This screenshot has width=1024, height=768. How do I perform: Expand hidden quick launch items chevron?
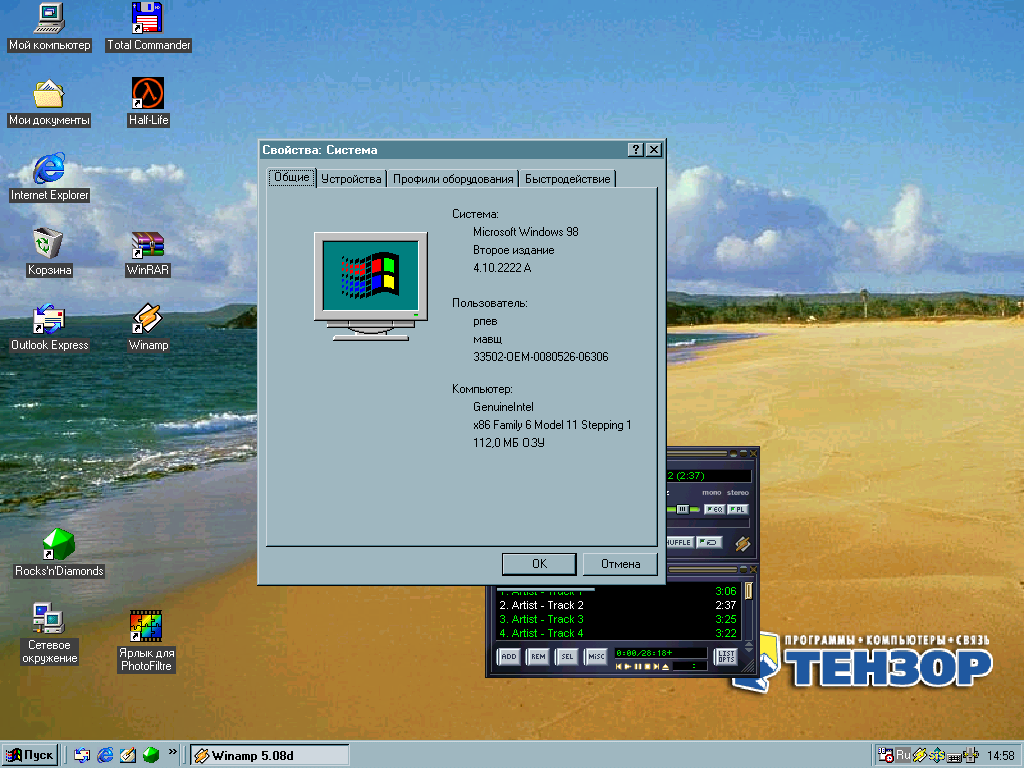click(172, 752)
